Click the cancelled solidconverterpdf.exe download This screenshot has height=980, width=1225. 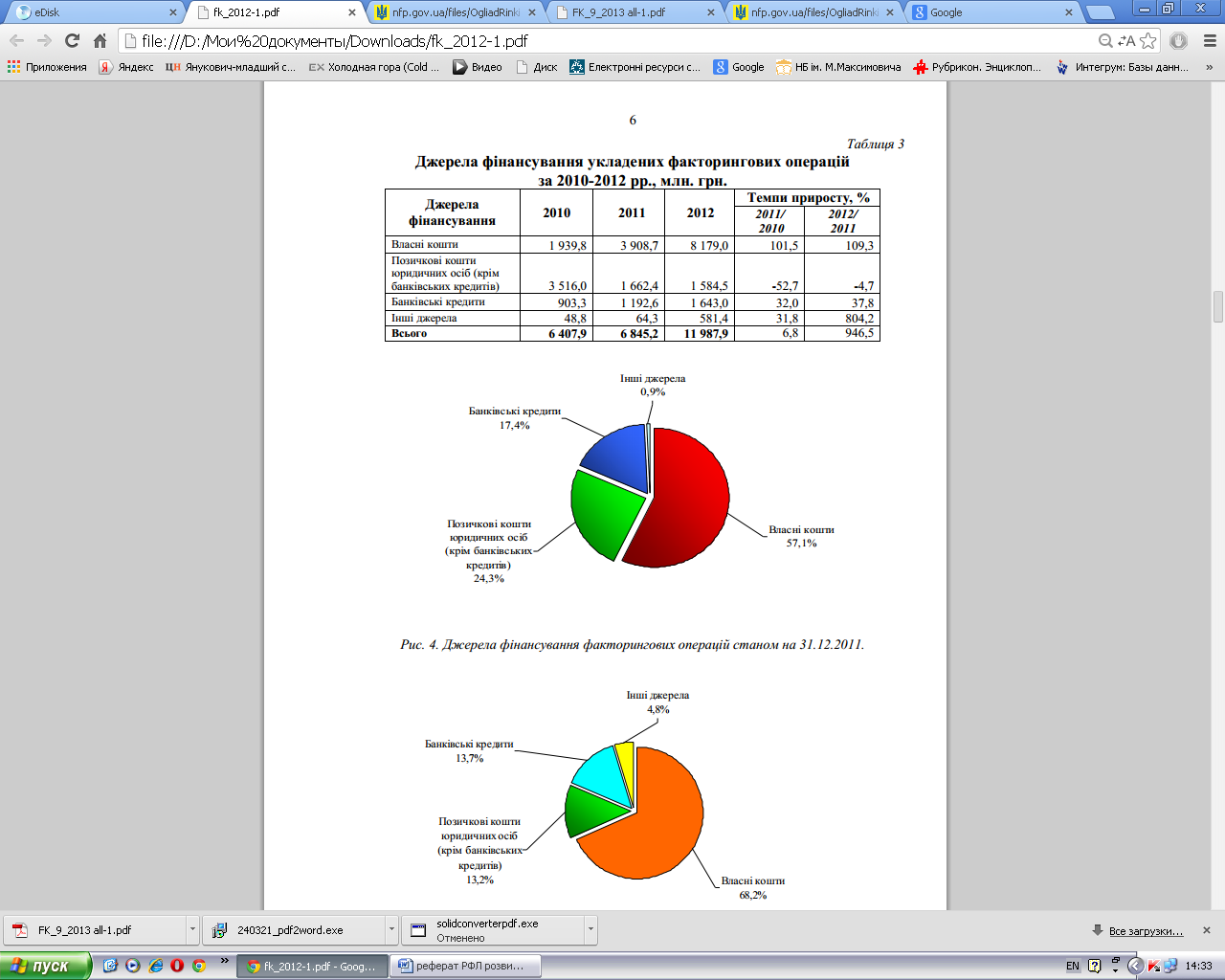(493, 929)
